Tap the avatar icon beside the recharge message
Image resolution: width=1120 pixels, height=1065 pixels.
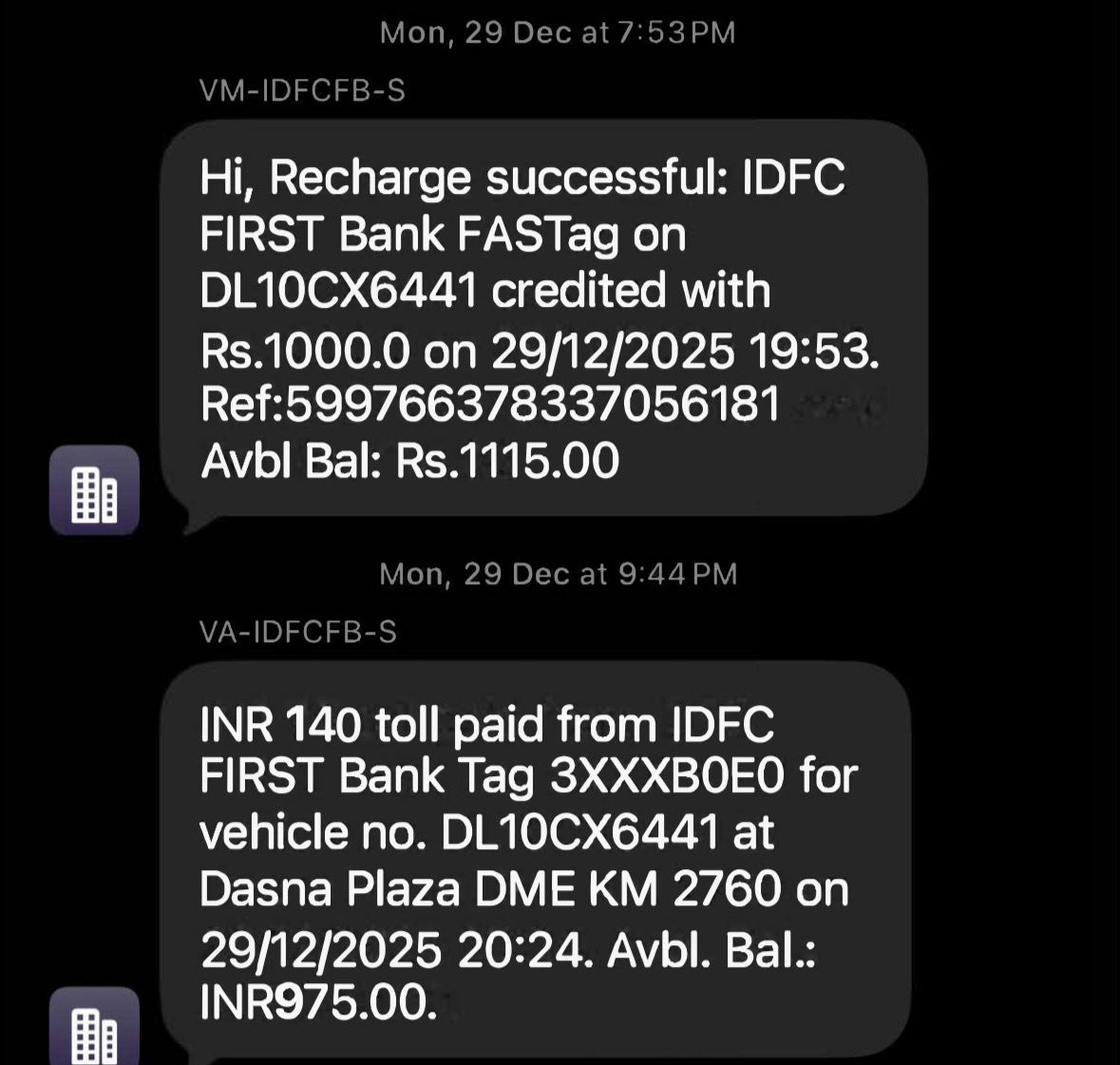[x=94, y=490]
